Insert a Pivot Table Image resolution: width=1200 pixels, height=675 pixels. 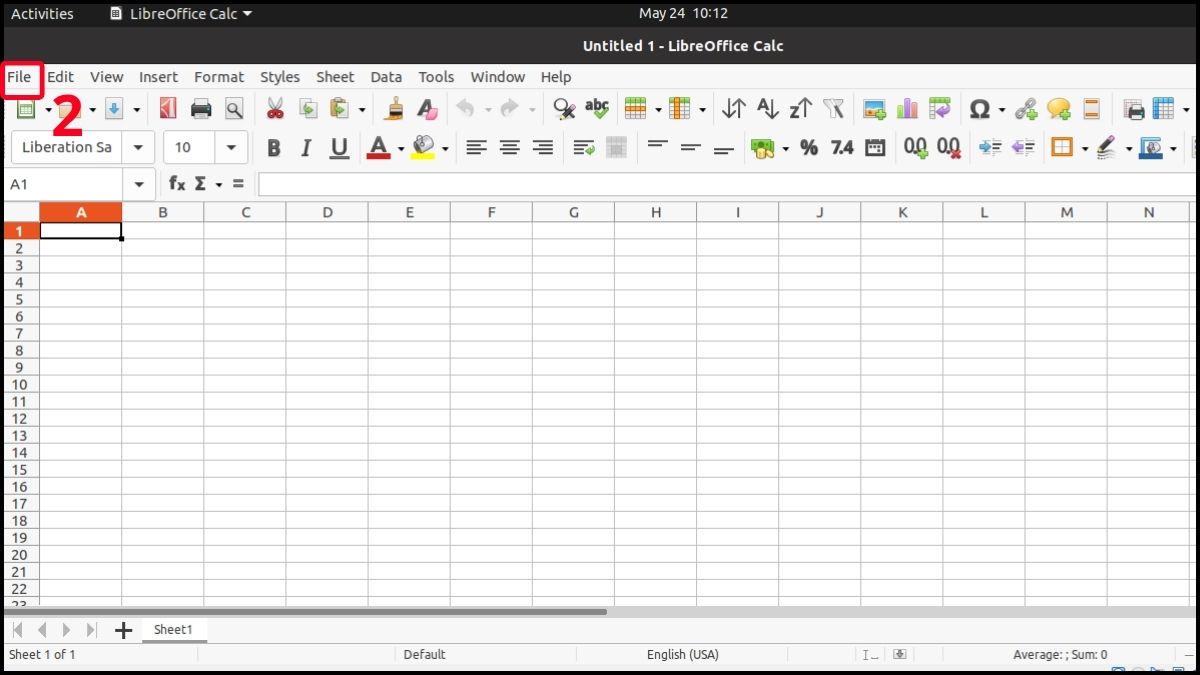(939, 108)
